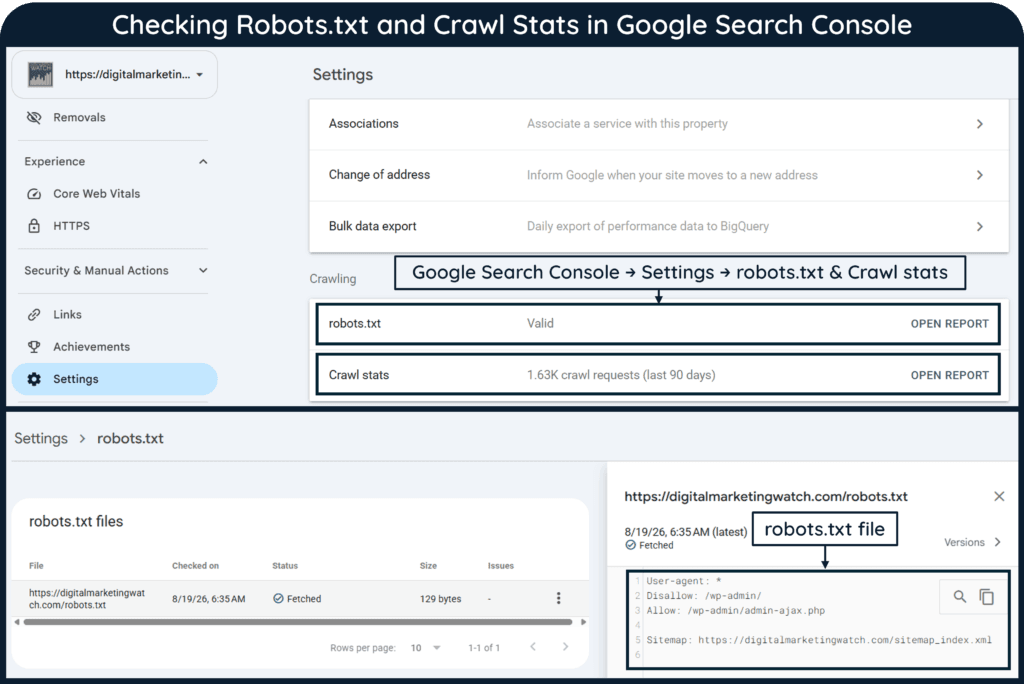Open Change of address setting
The width and height of the screenshot is (1024, 684).
click(658, 175)
